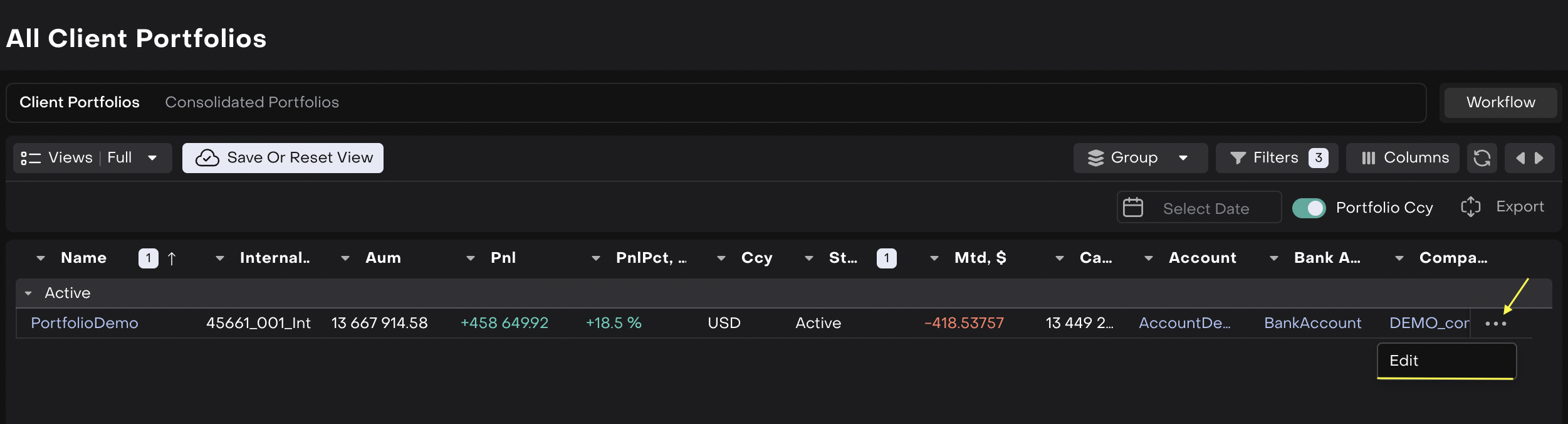This screenshot has height=424, width=1568.
Task: Open the Columns chooser
Action: point(1403,158)
